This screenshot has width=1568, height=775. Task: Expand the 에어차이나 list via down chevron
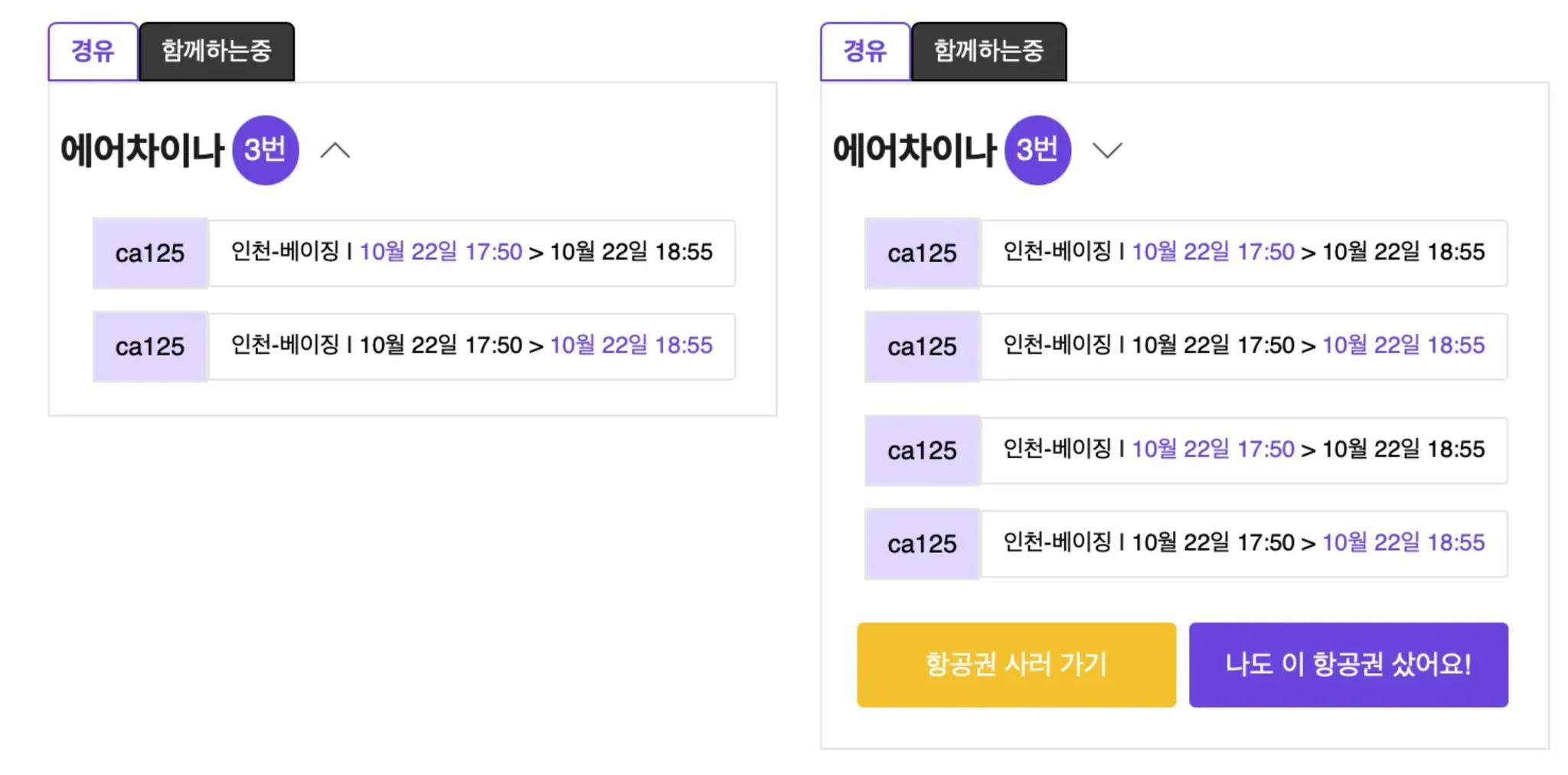1106,150
